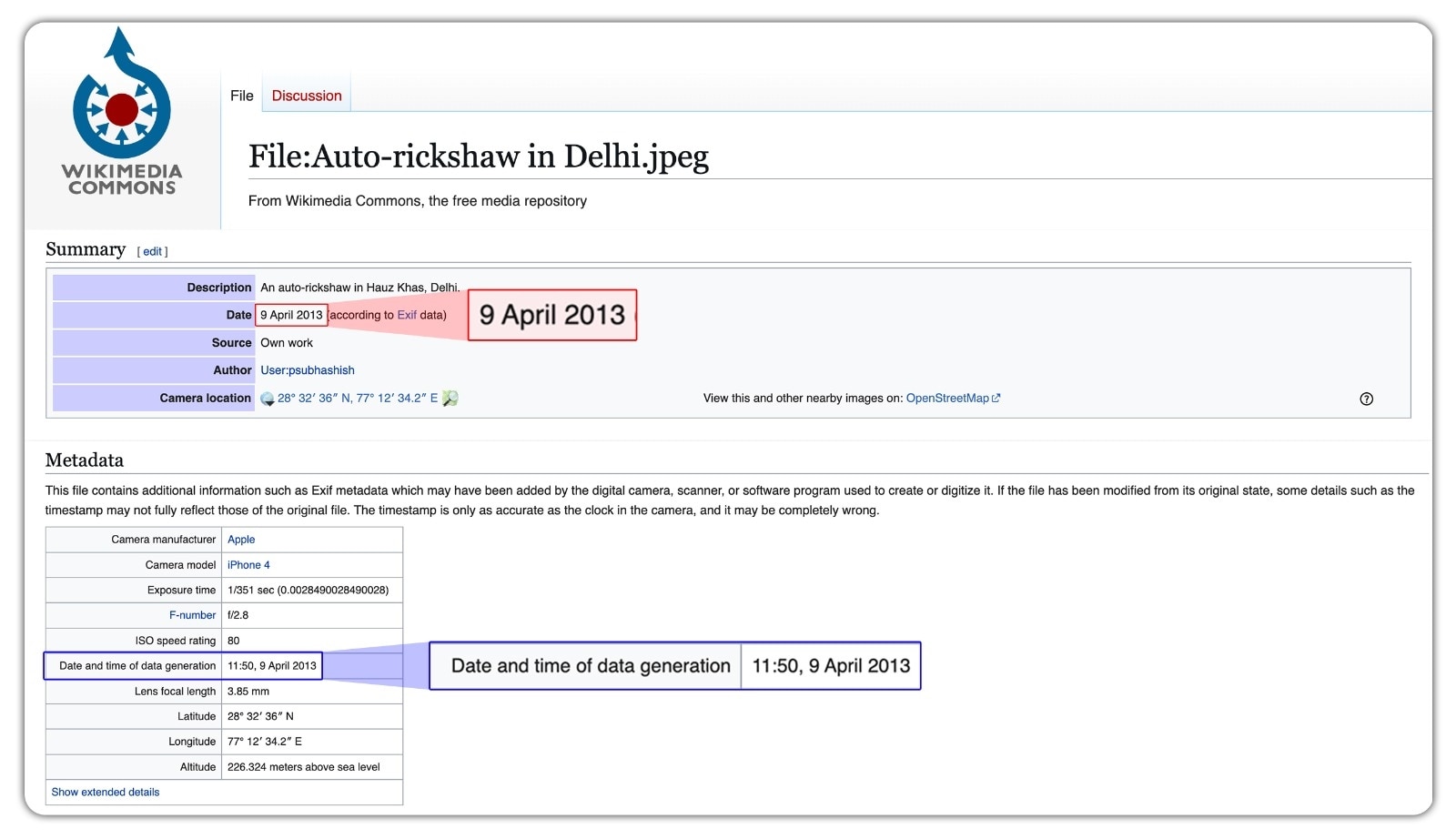Click the magnifier map icon after coordinates
This screenshot has height=839, width=1456.
(x=450, y=399)
